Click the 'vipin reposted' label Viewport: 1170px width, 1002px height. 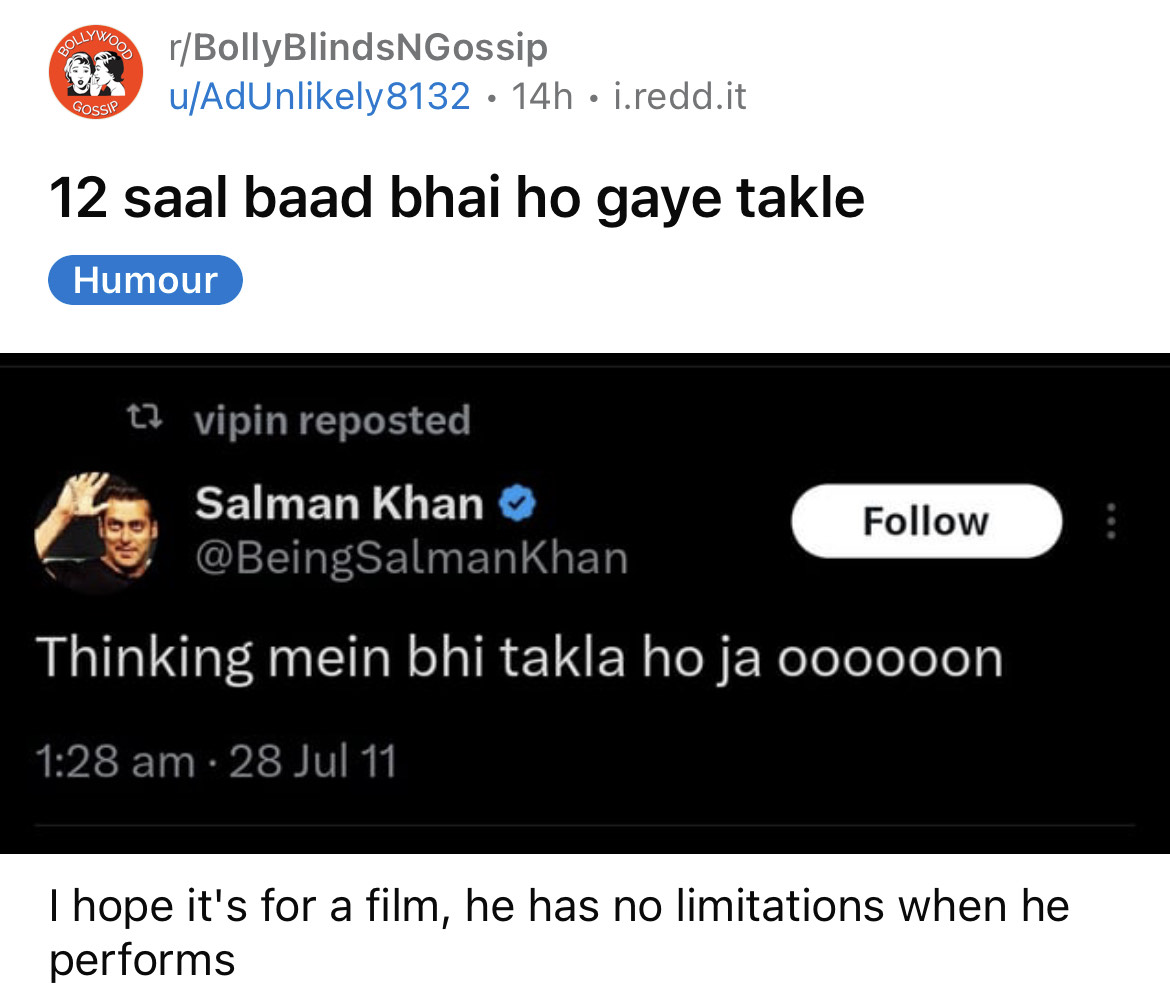(331, 421)
